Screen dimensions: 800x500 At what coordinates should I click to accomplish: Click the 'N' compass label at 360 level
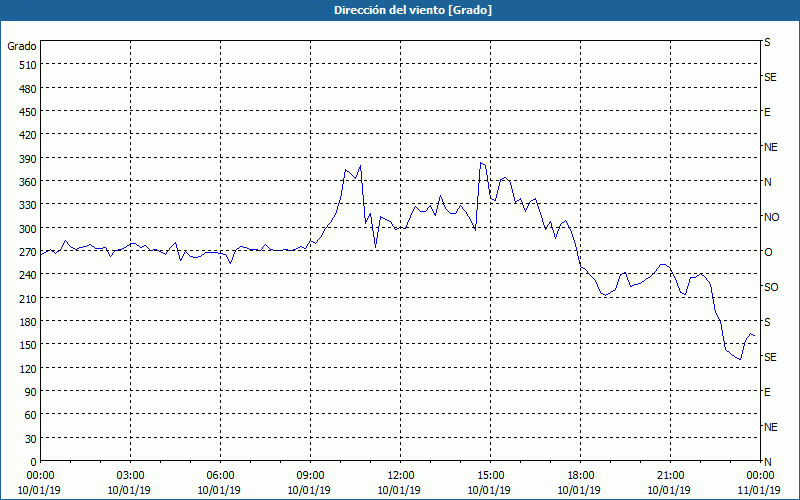click(767, 182)
